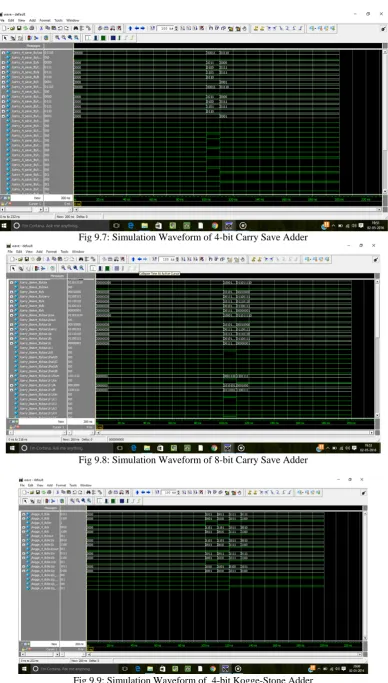388x683 pixels.
Task: Click Find binoculars icon in 4-bit Carry Save window
Action: 76,28
